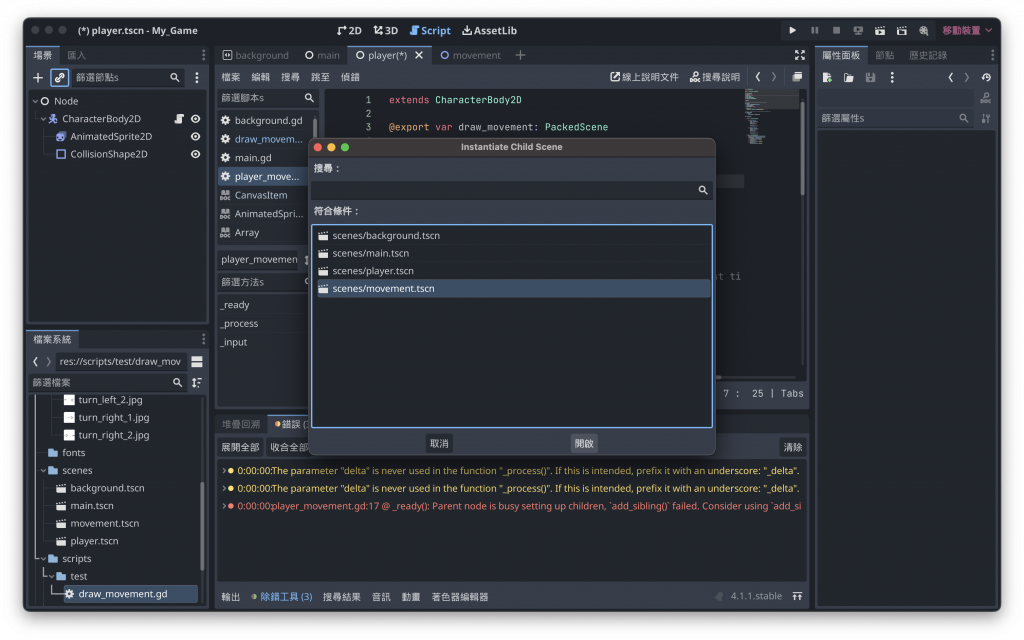
Task: Click 取消 button in Instantiate dialog
Action: [x=439, y=444]
